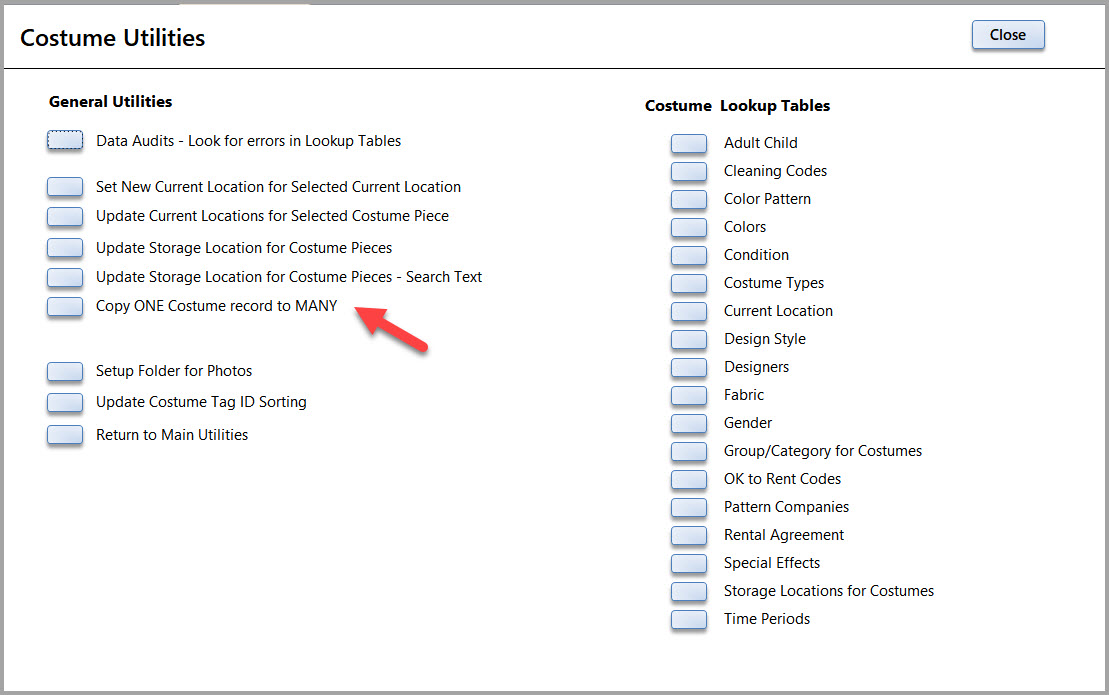This screenshot has width=1109, height=695.
Task: Click the 'Design Style' label
Action: (x=765, y=339)
